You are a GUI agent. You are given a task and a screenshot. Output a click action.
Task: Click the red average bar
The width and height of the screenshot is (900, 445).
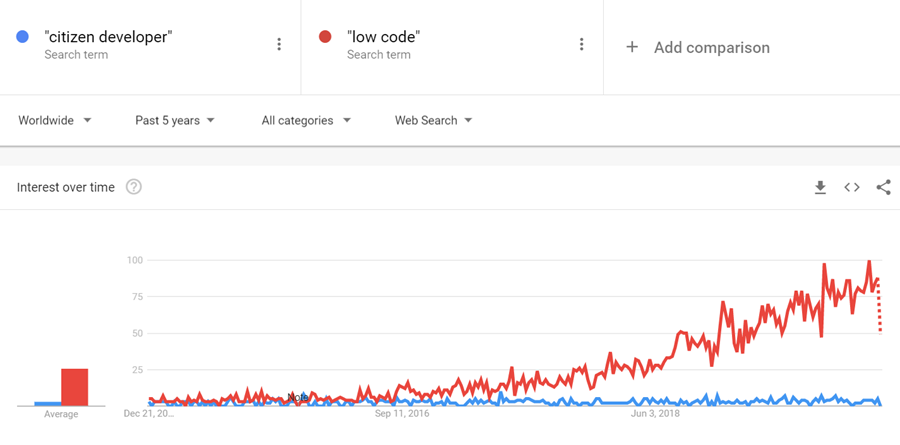point(75,387)
